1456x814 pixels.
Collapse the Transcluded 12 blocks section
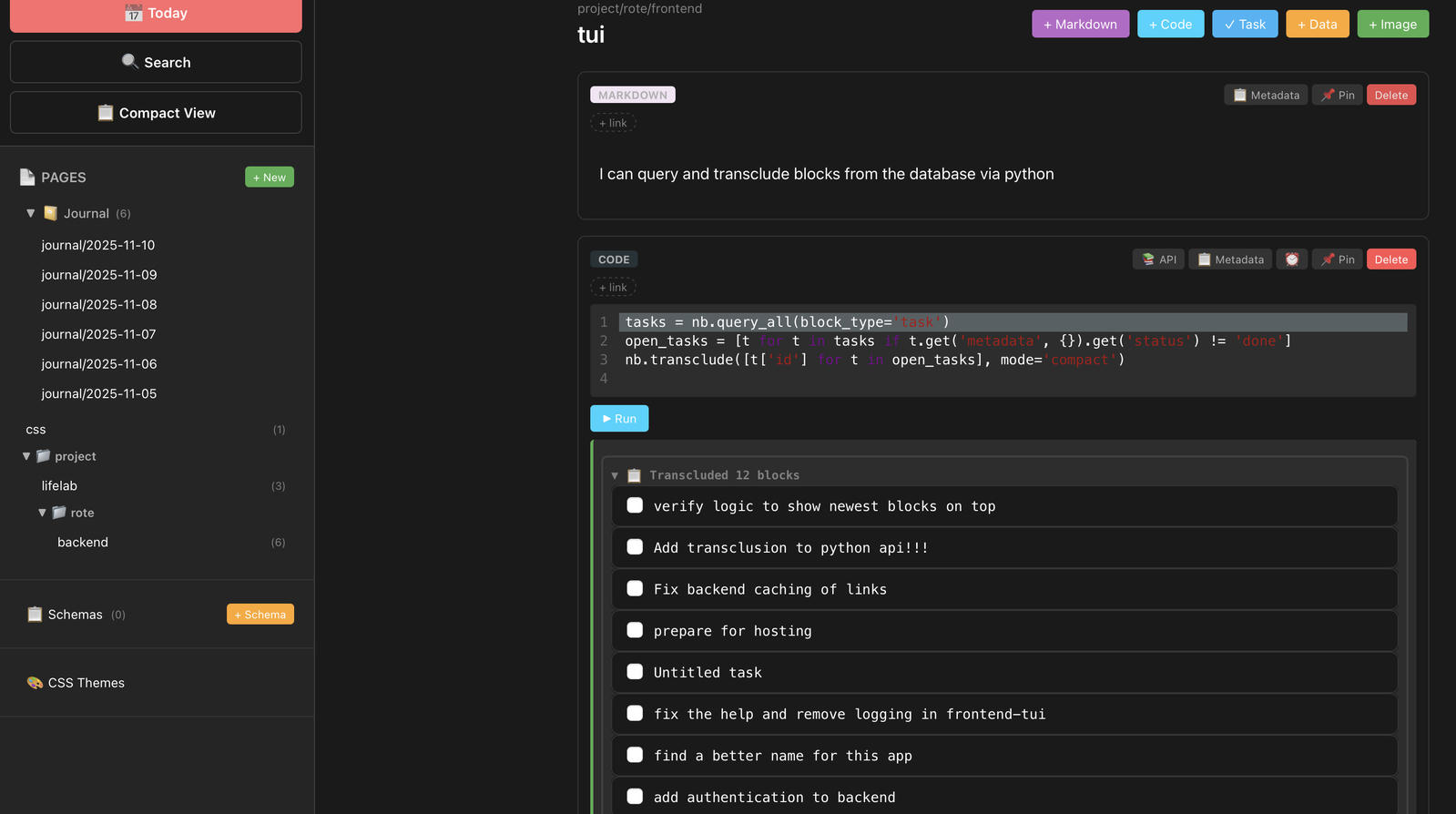click(x=615, y=475)
